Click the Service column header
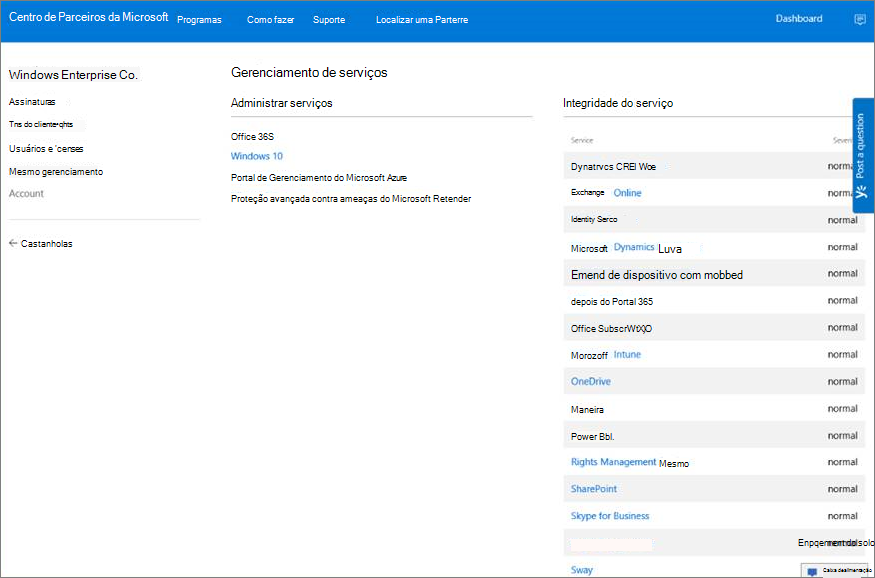 point(581,140)
